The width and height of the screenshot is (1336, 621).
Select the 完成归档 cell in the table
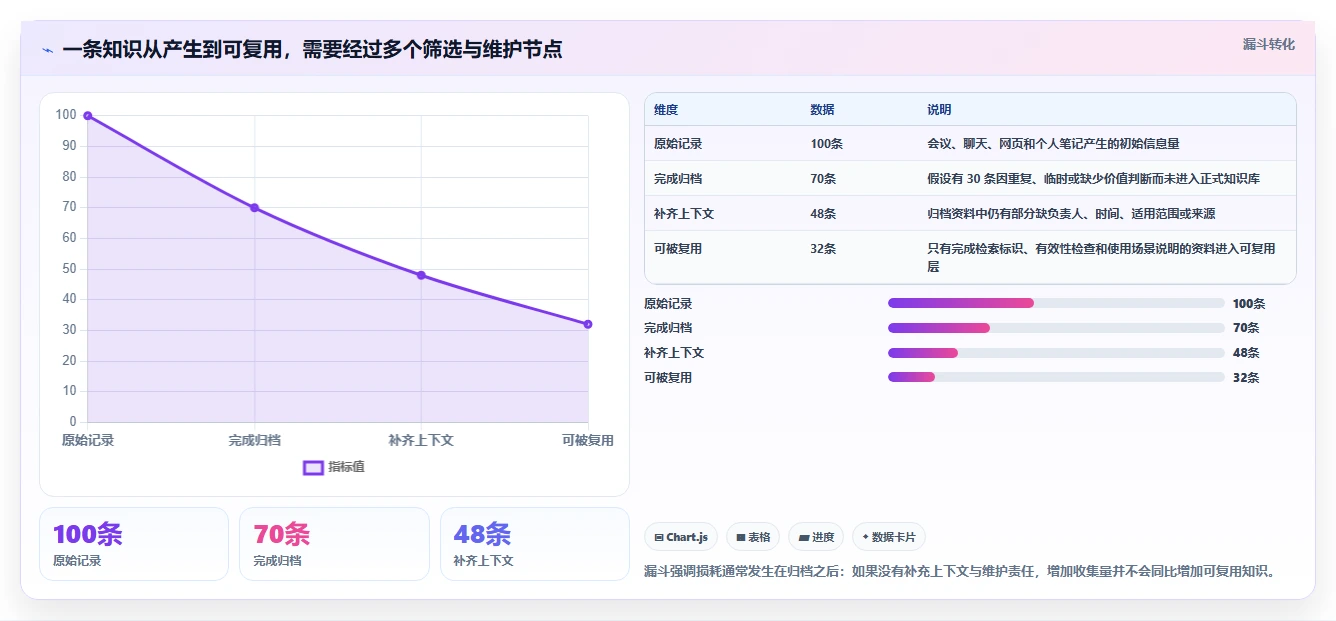678,179
